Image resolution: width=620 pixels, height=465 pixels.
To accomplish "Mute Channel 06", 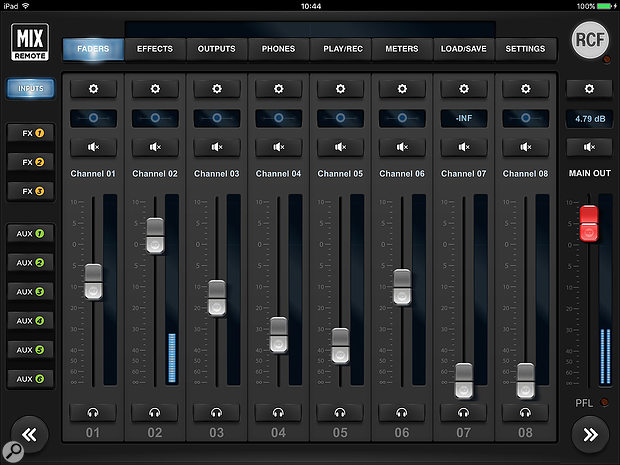I will (402, 147).
